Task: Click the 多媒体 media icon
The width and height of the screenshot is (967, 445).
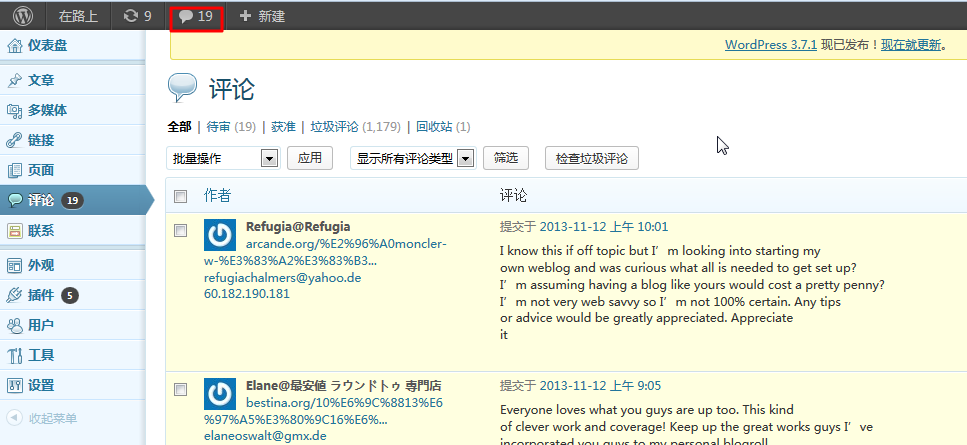Action: tap(14, 110)
